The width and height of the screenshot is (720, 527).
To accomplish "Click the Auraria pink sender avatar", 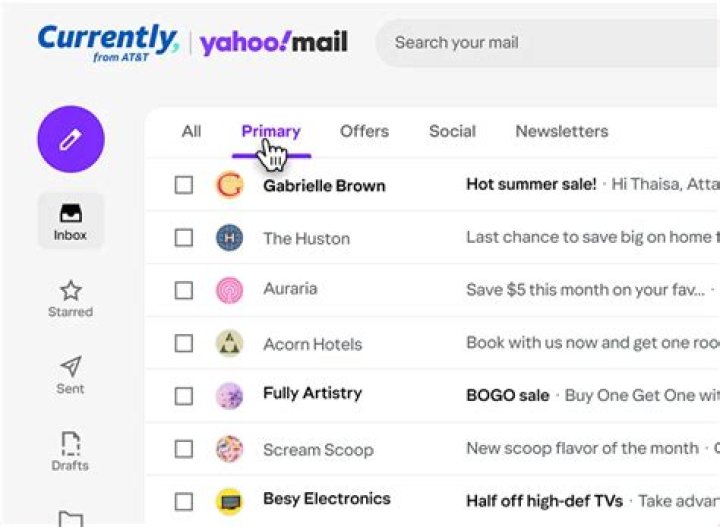I will (230, 290).
